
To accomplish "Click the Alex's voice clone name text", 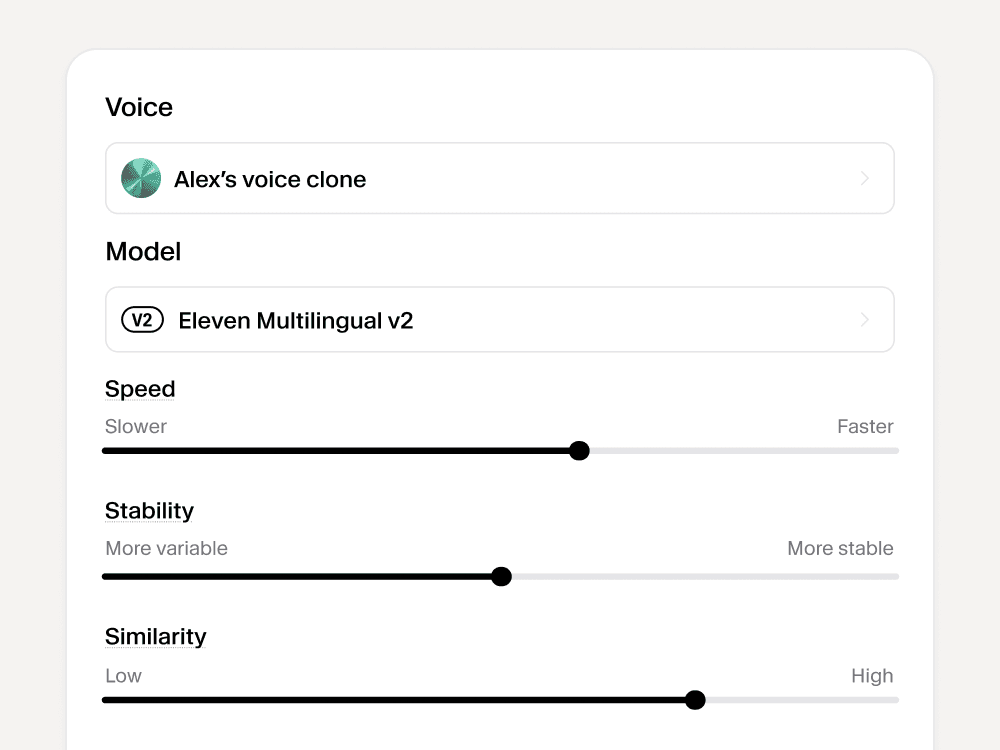I will coord(270,179).
